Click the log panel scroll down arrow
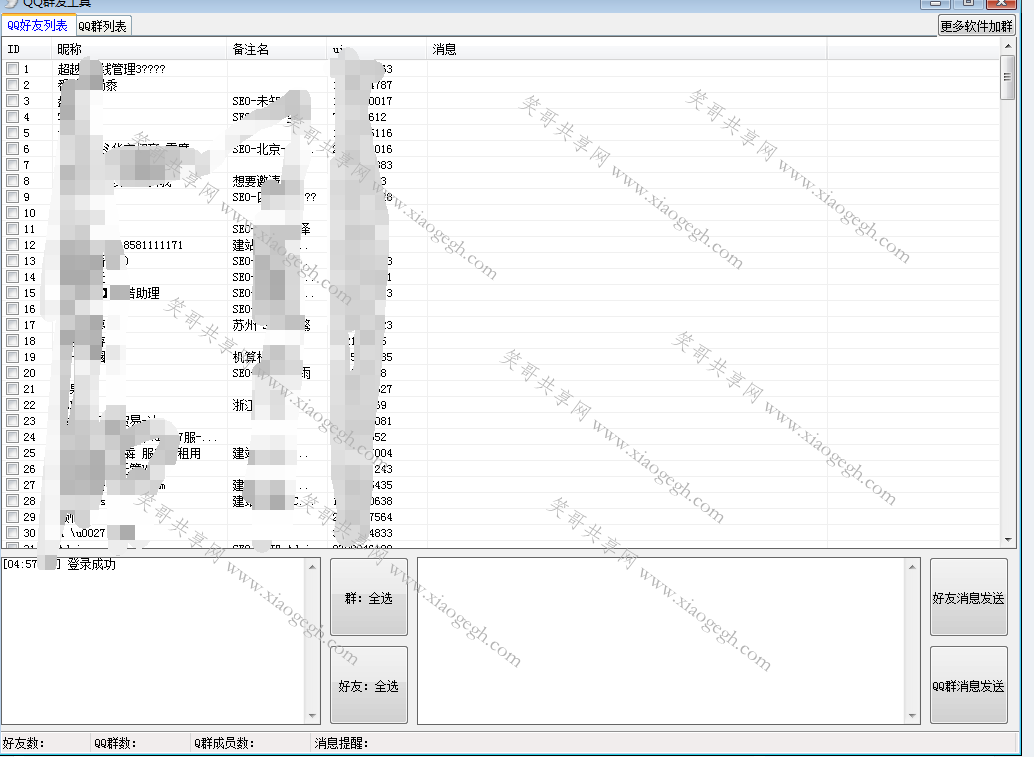Screen dimensions: 1034x757 [x=313, y=715]
